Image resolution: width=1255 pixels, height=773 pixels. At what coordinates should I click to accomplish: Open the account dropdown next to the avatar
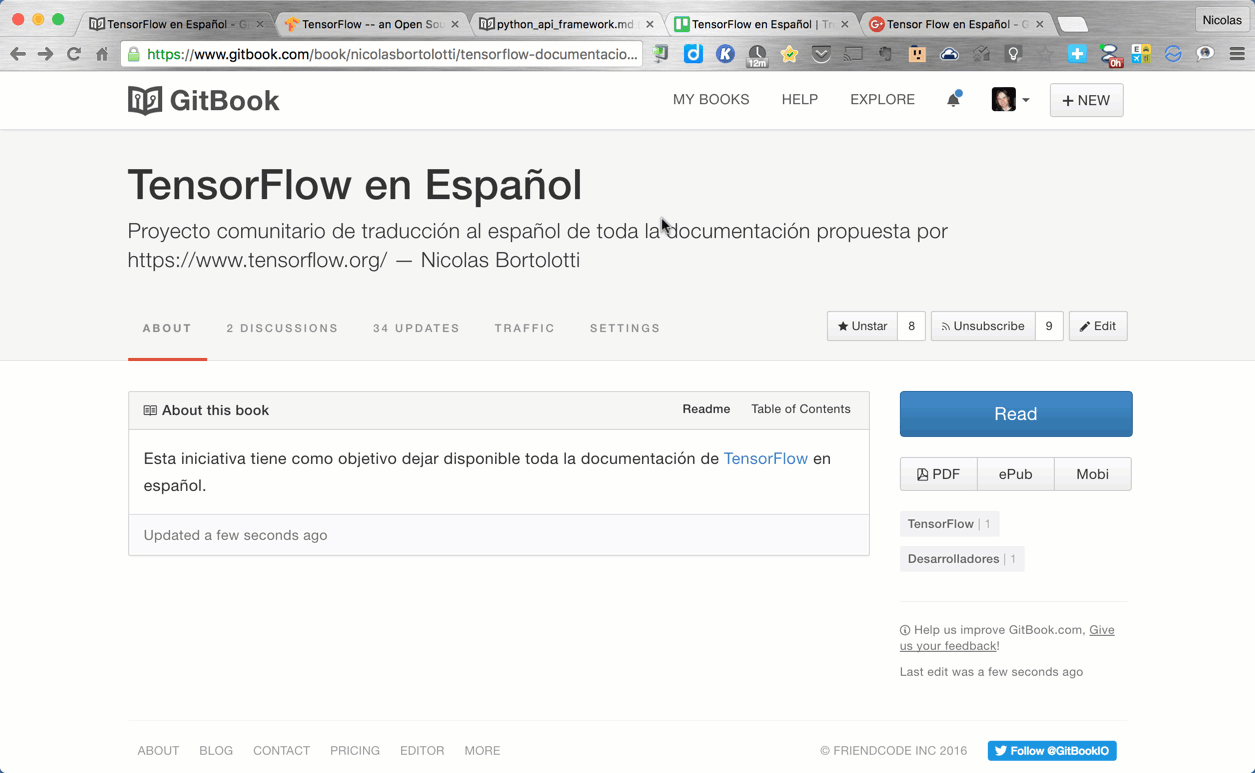pos(1026,99)
